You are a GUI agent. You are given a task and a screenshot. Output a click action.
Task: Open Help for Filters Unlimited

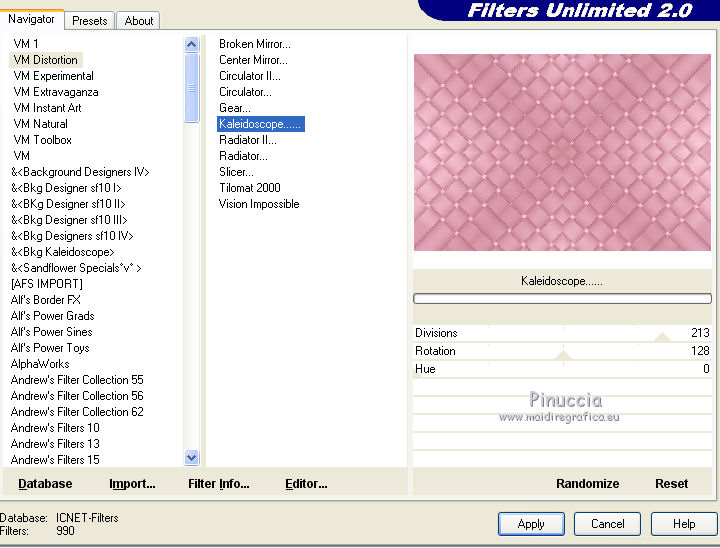click(684, 524)
